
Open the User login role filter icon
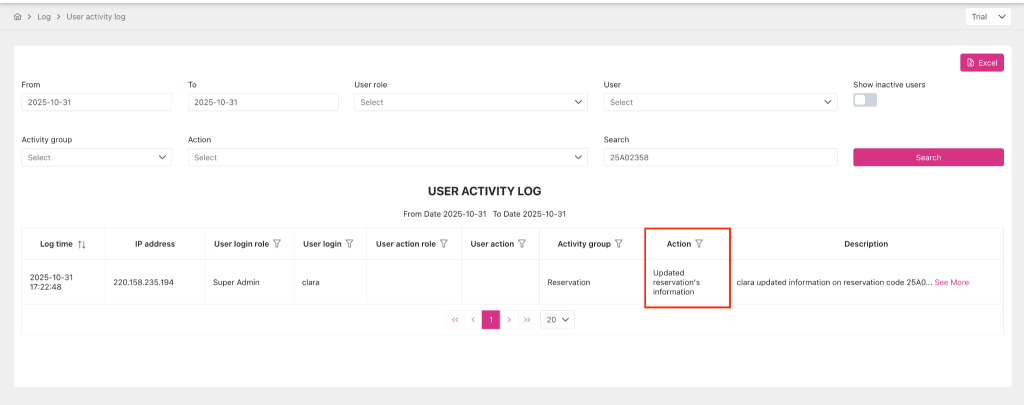277,244
